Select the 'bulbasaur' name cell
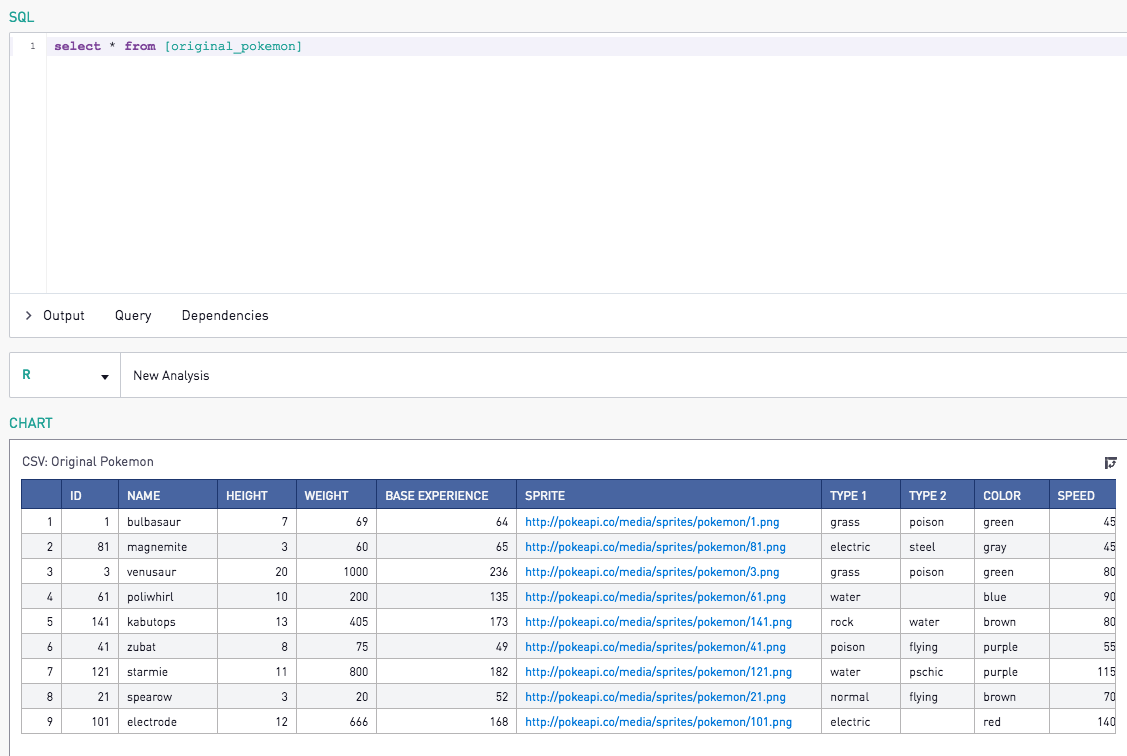This screenshot has width=1127, height=756. coord(168,522)
